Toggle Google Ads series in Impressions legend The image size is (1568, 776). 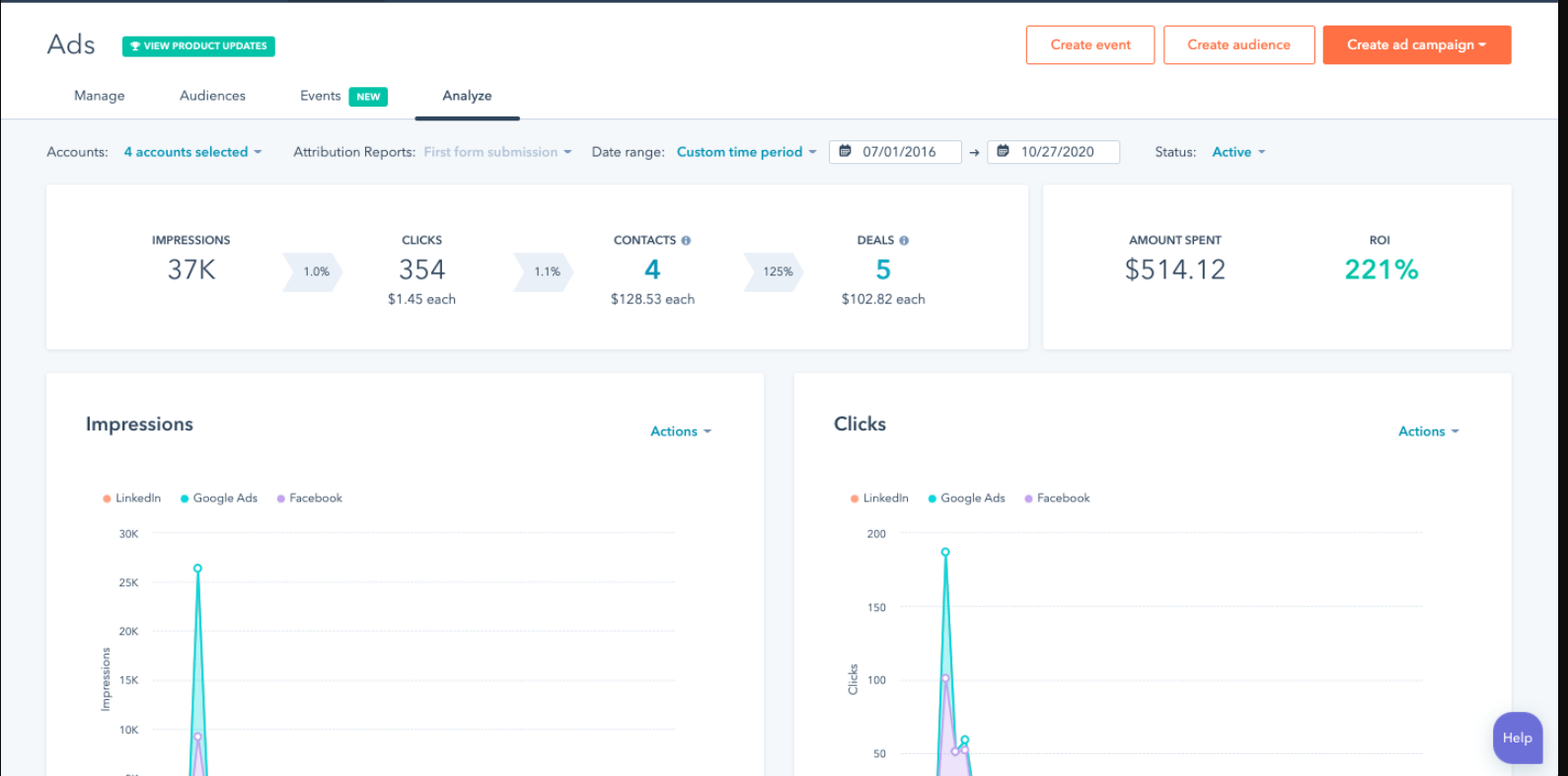[219, 499]
